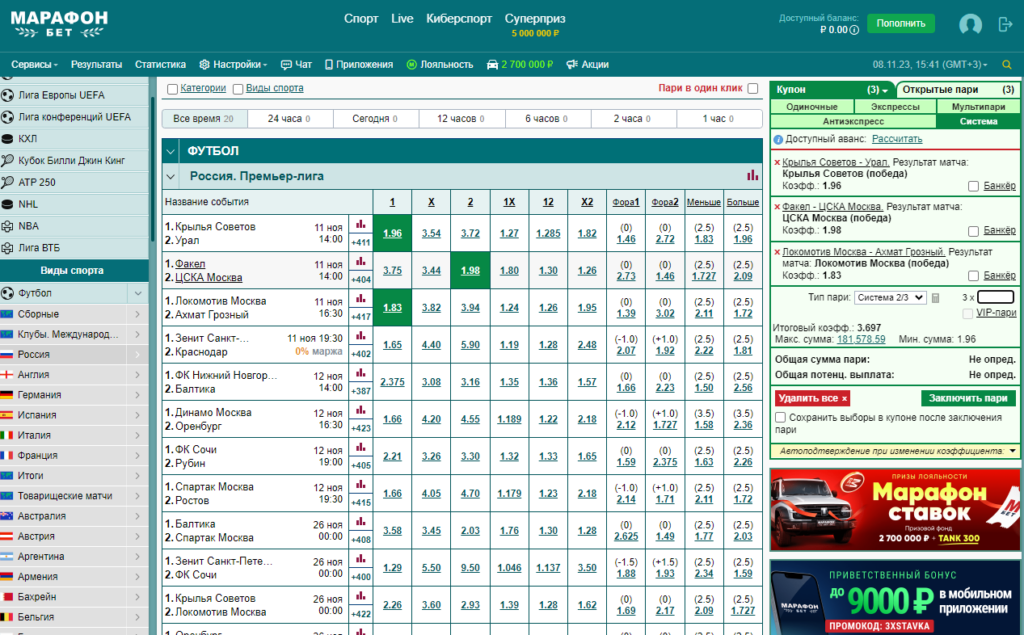Expand auto-confirmation on odds change options
Viewport: 1024px width, 635px height.
[x=1012, y=451]
